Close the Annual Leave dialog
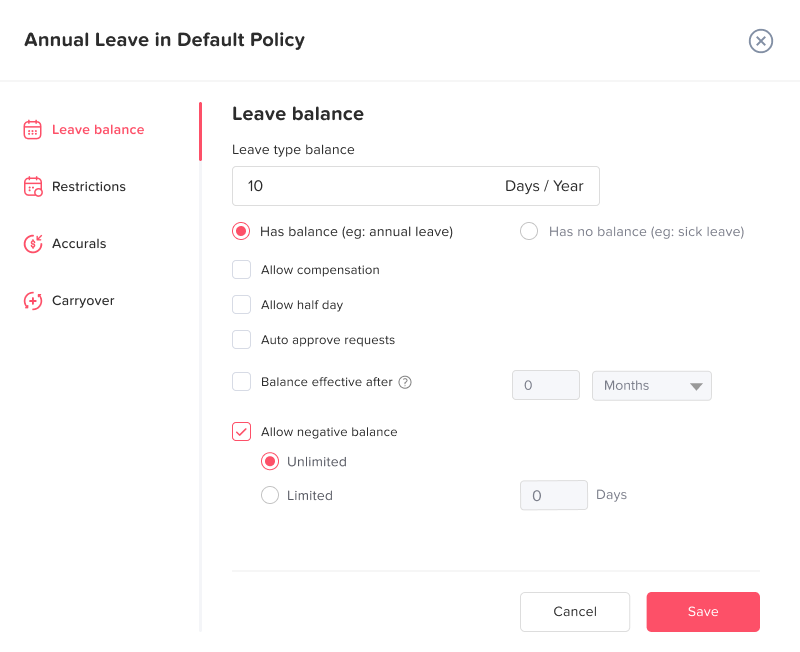This screenshot has width=800, height=652. (x=761, y=41)
